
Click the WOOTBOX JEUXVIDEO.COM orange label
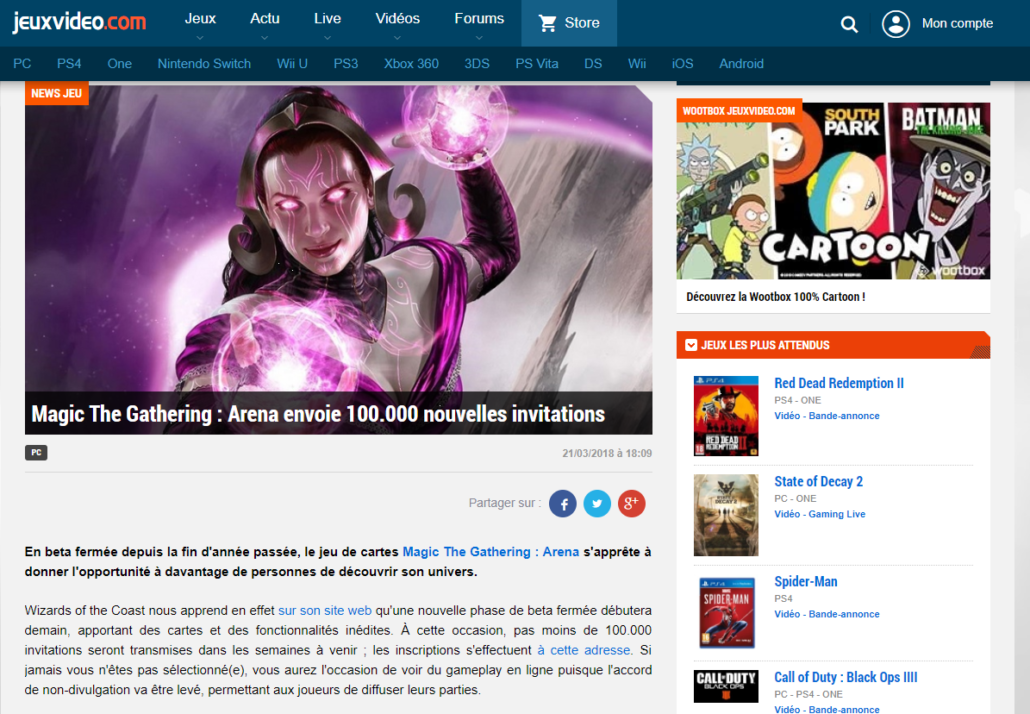coord(739,110)
